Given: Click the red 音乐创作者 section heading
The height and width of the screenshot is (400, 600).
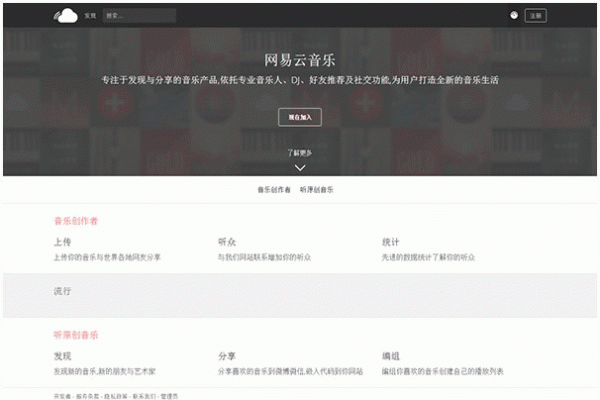Looking at the screenshot, I should tap(76, 221).
